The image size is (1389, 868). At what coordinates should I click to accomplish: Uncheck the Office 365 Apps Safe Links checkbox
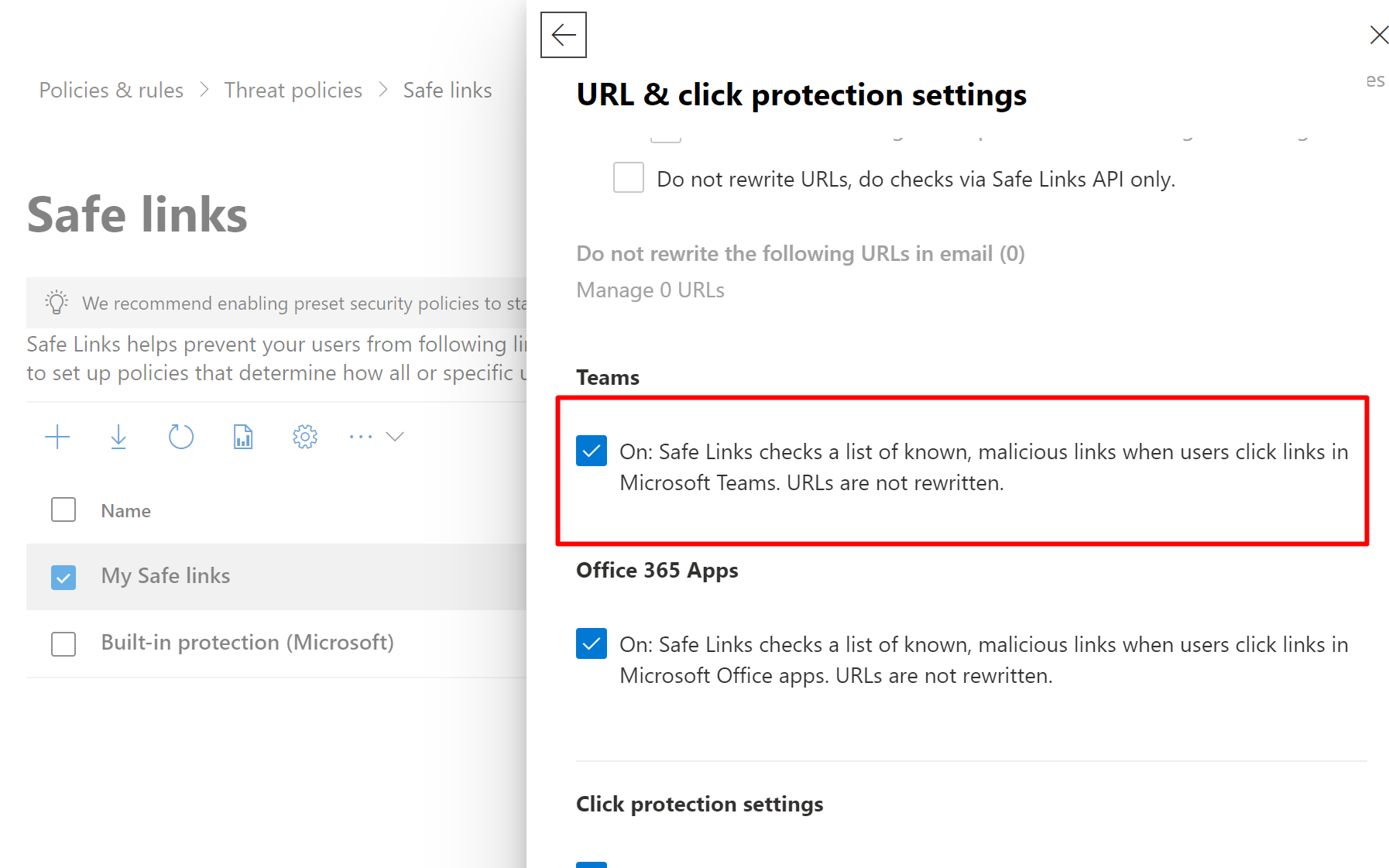pos(592,643)
